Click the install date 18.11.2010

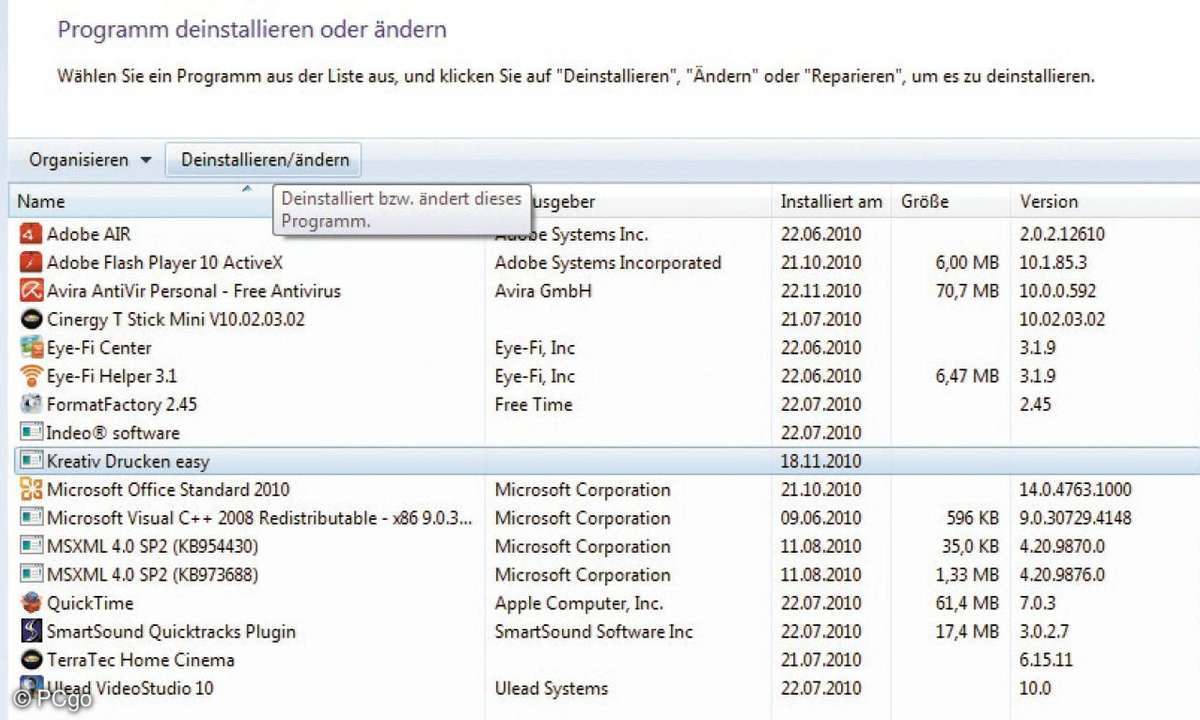821,461
